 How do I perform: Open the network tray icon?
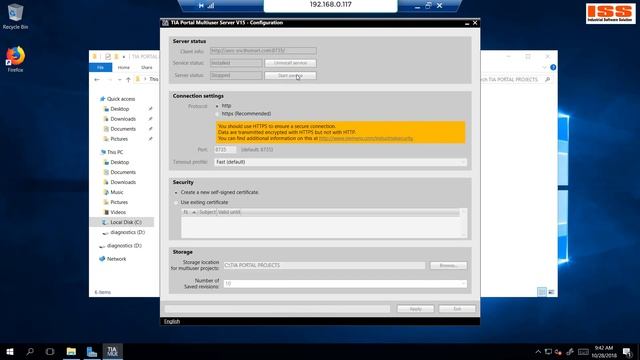(548, 352)
